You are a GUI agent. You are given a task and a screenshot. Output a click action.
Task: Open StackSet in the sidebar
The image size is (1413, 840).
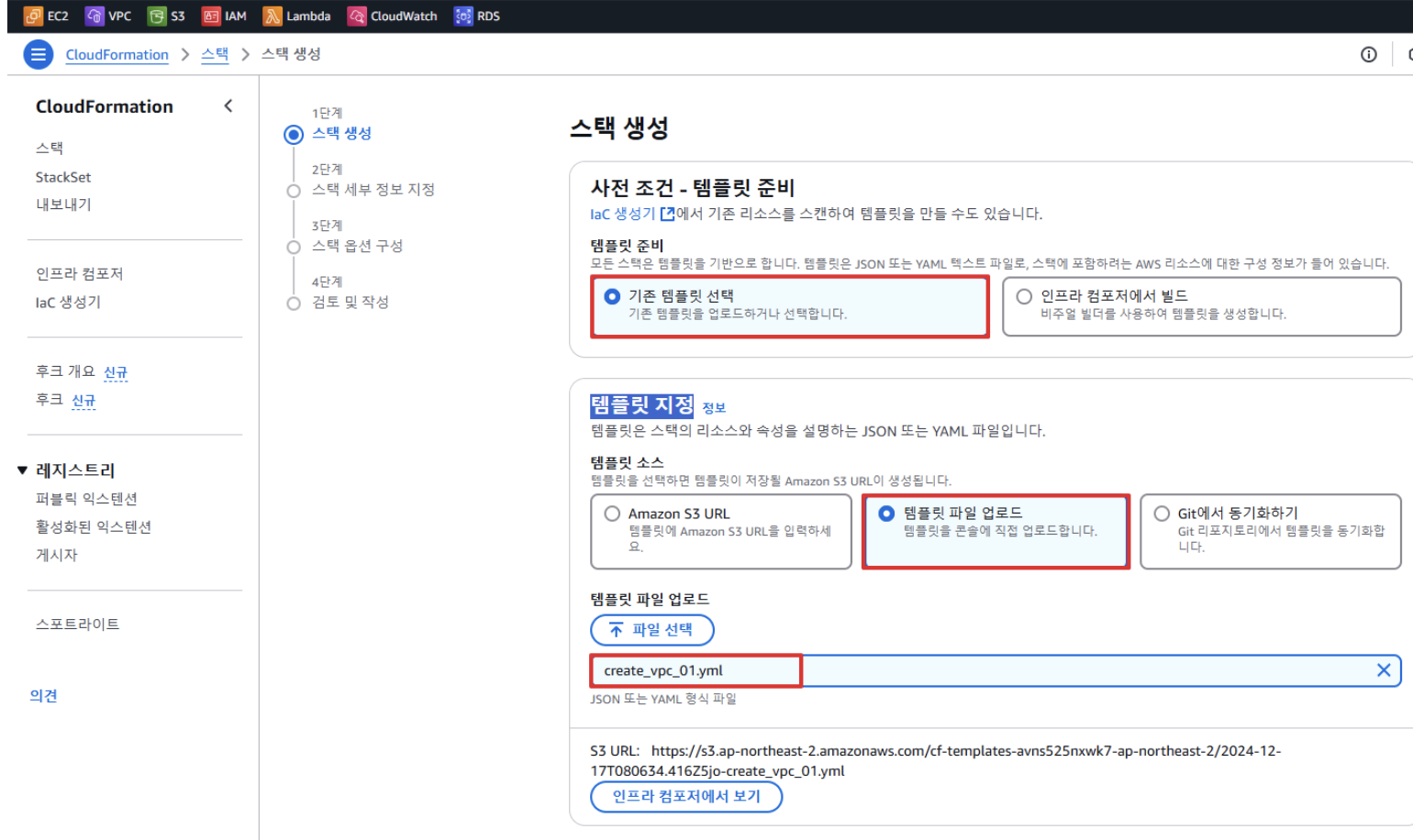[x=63, y=177]
